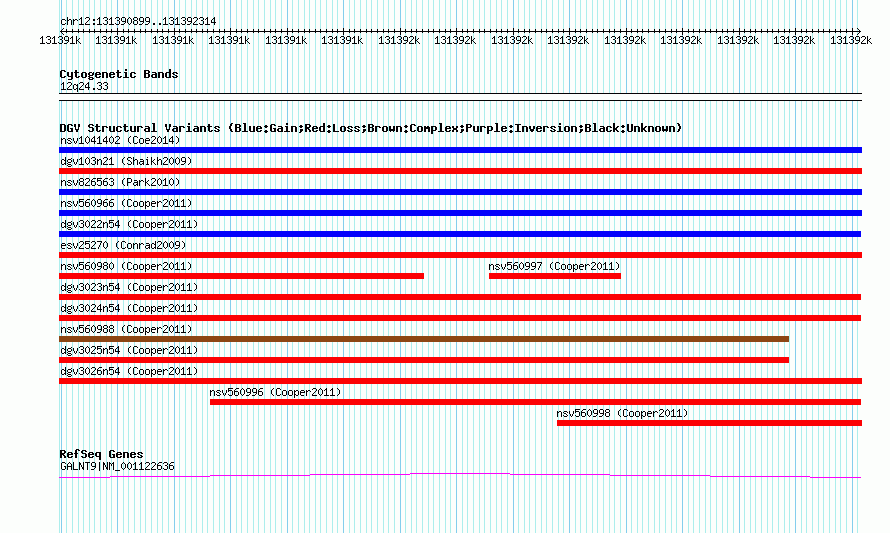Image resolution: width=890 pixels, height=533 pixels.
Task: Select the red bar under nsv560996
Action: coord(535,402)
